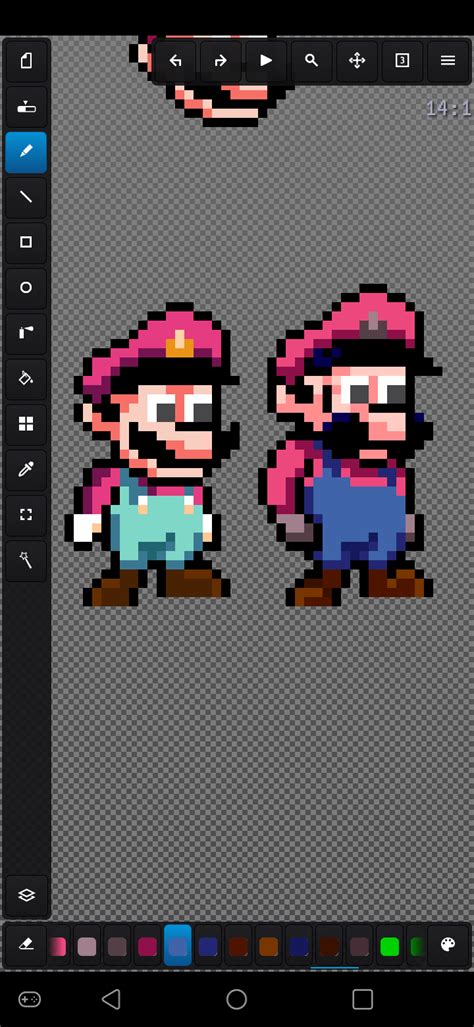Select the Pencil drawing tool
This screenshot has width=474, height=1027.
point(26,152)
